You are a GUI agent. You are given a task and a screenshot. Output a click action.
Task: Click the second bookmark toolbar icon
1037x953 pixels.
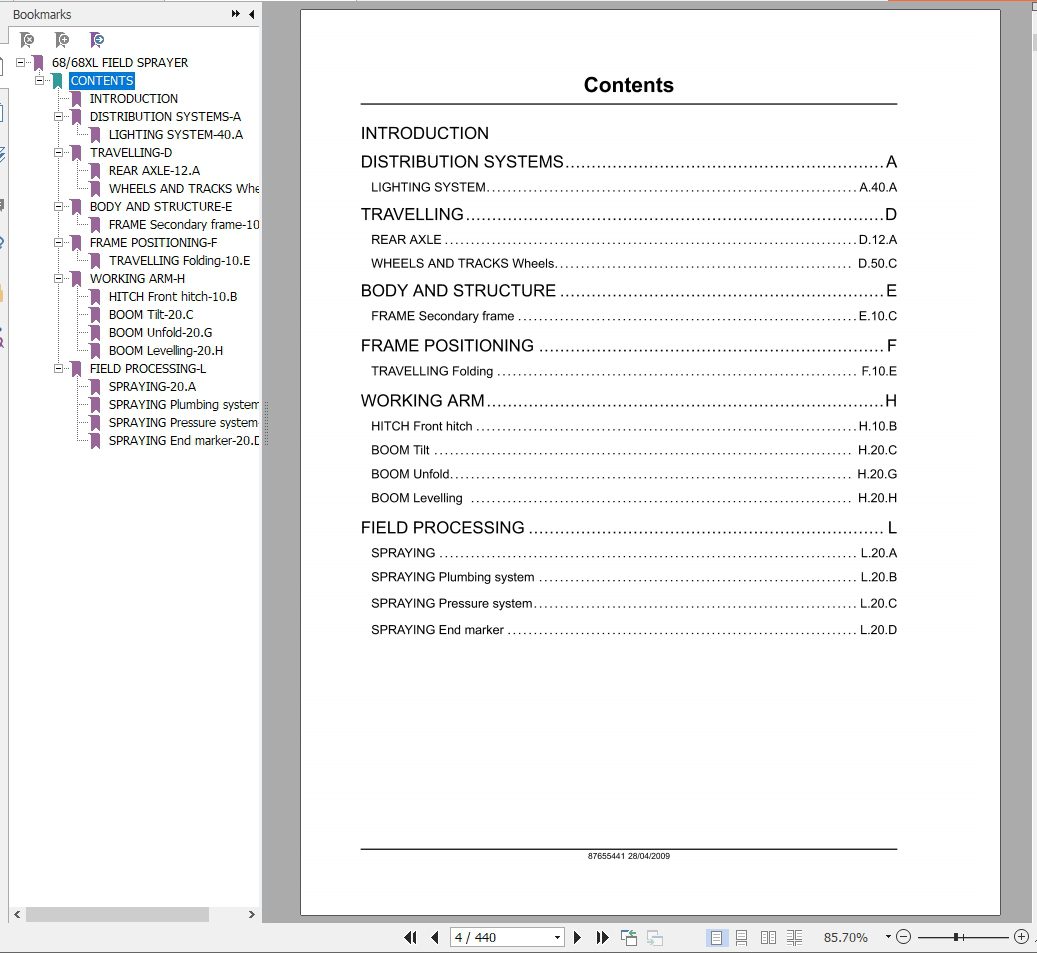pos(62,40)
